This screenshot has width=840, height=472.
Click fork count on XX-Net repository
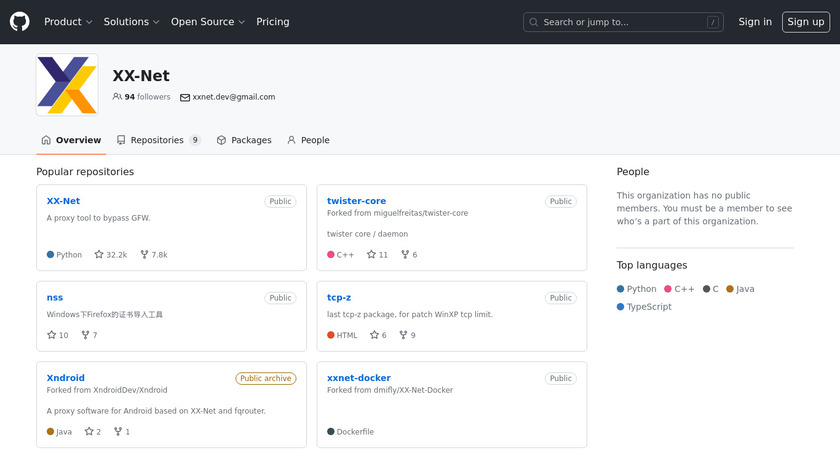(153, 255)
